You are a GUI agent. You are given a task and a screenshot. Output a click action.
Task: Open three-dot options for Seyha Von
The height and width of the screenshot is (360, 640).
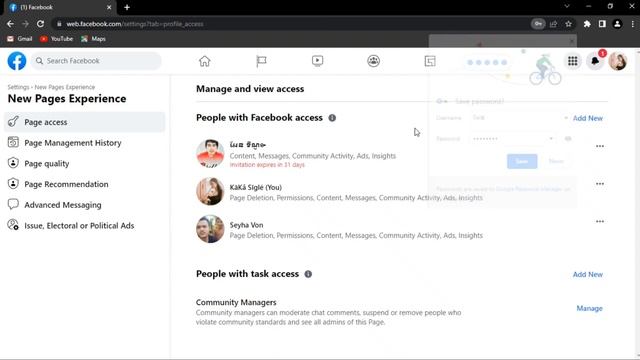[x=600, y=221]
